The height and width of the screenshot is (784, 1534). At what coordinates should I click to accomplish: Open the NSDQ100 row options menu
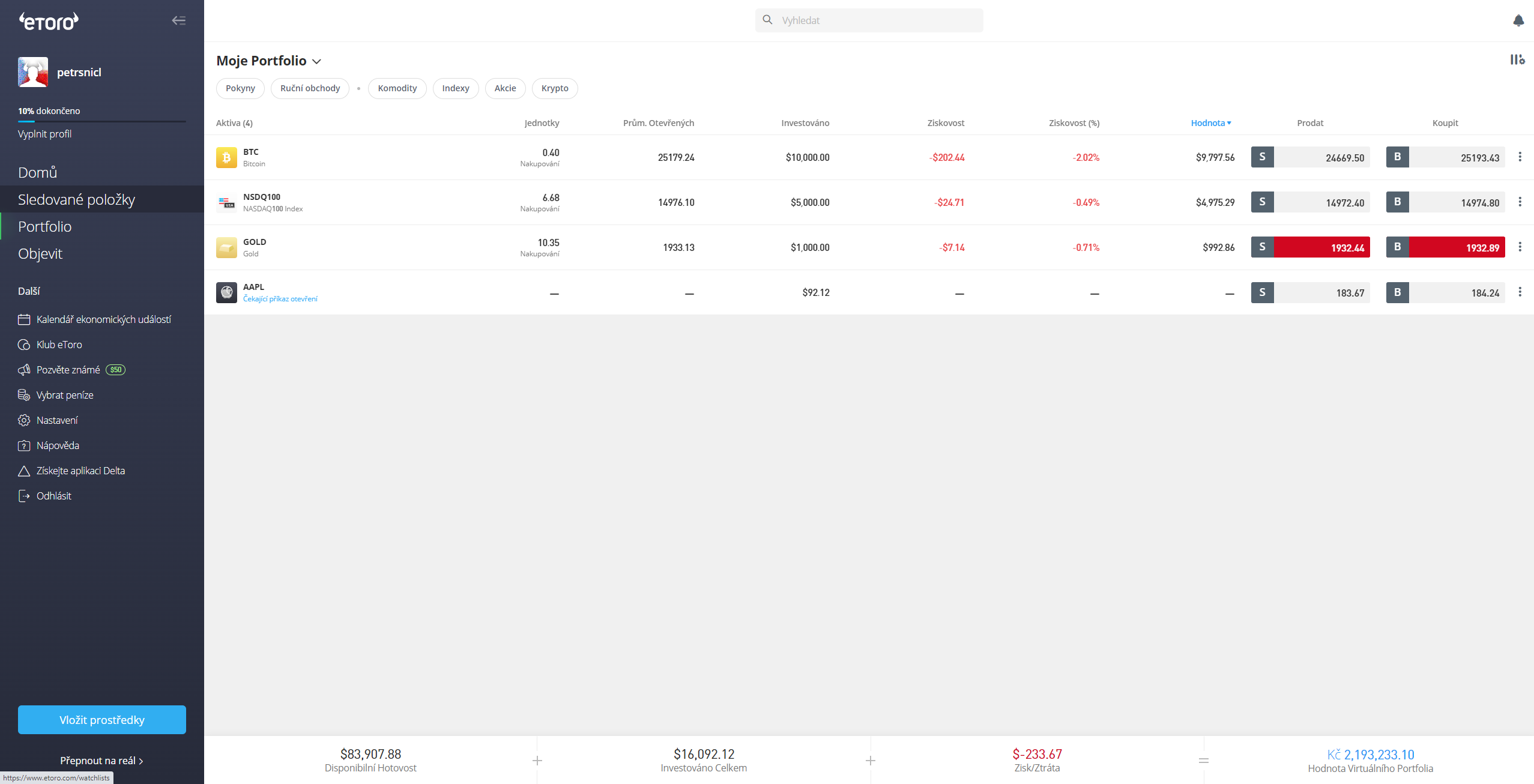[1520, 202]
